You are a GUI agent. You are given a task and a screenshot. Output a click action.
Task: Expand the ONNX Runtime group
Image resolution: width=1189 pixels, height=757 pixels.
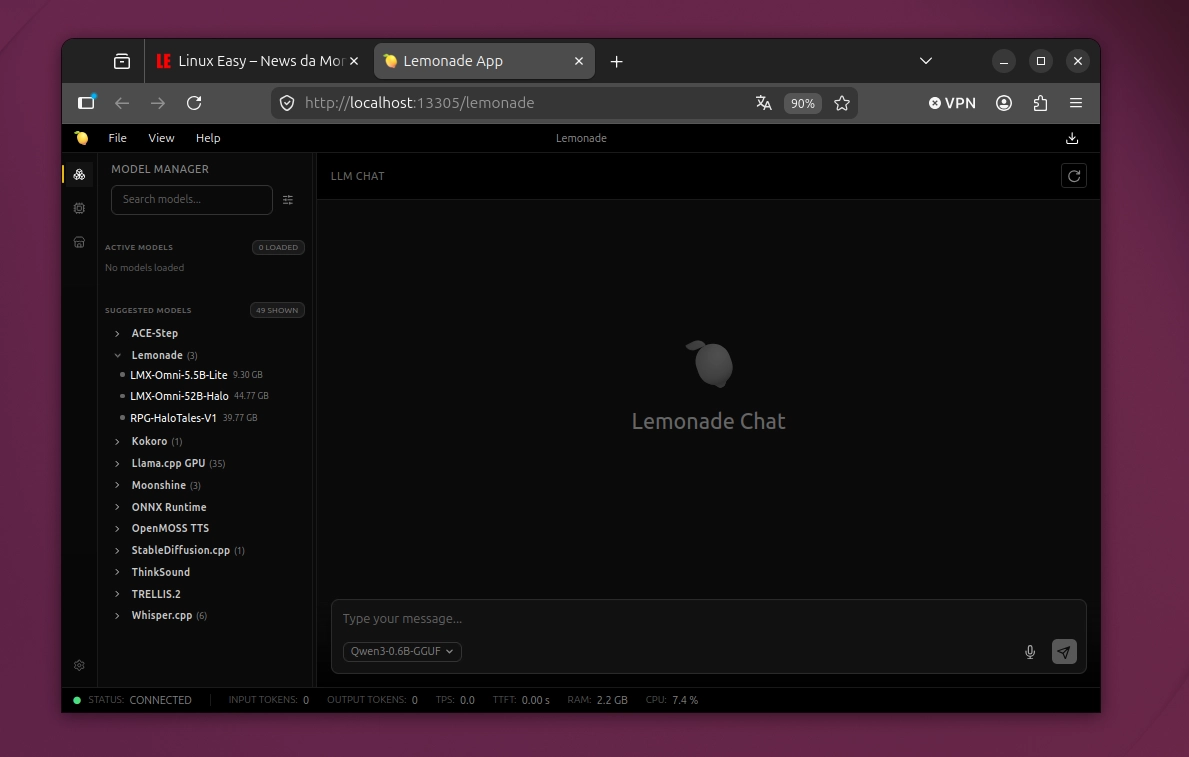[117, 507]
